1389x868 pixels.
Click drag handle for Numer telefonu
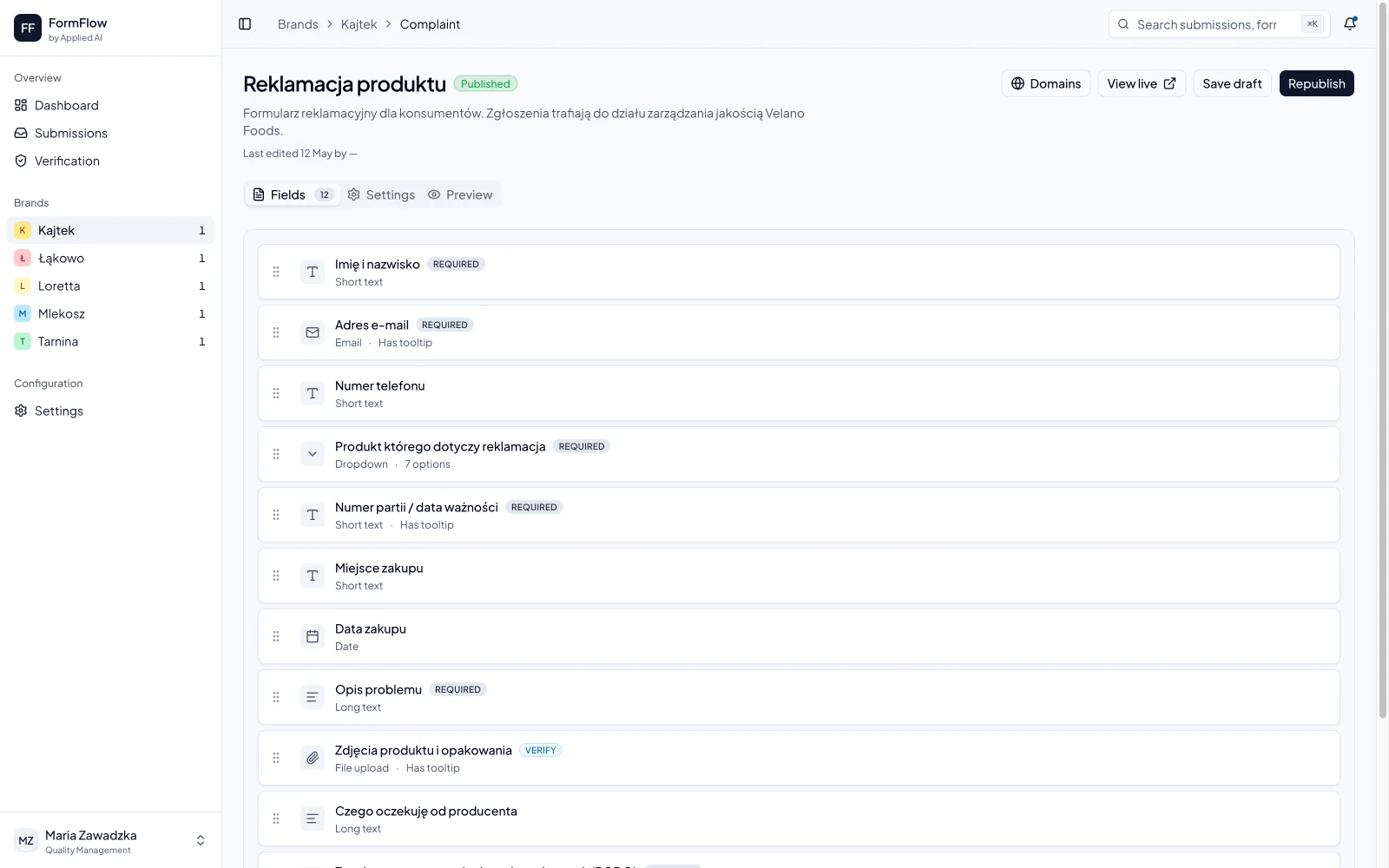click(276, 393)
